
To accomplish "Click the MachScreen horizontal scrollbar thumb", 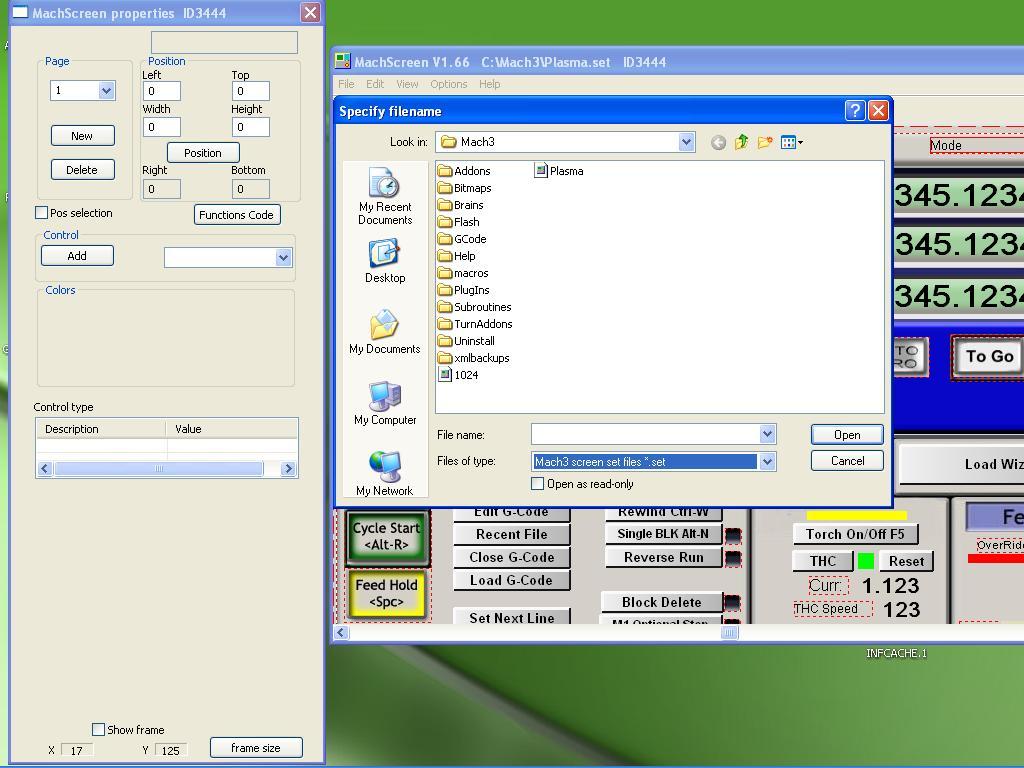I will click(729, 632).
